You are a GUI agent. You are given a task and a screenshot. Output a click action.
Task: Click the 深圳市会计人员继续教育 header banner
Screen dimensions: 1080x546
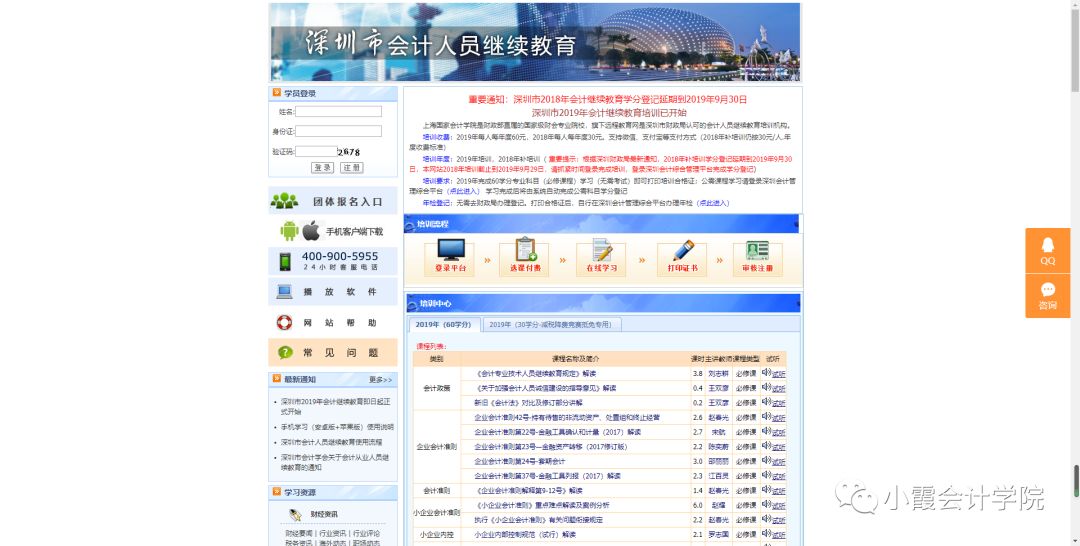click(x=535, y=43)
